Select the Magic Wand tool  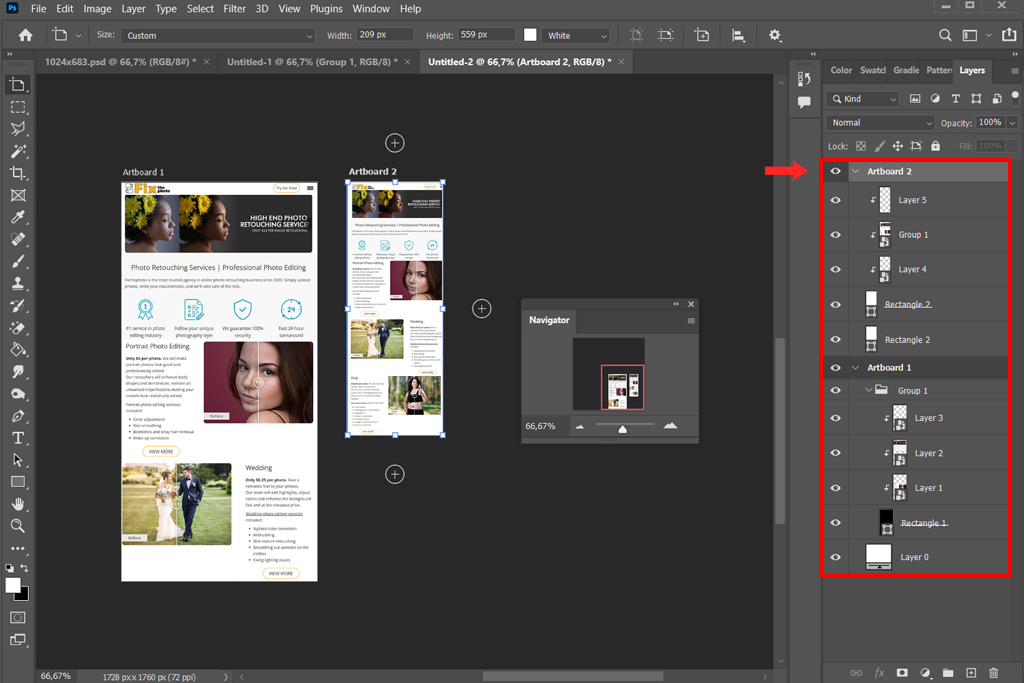click(x=18, y=151)
